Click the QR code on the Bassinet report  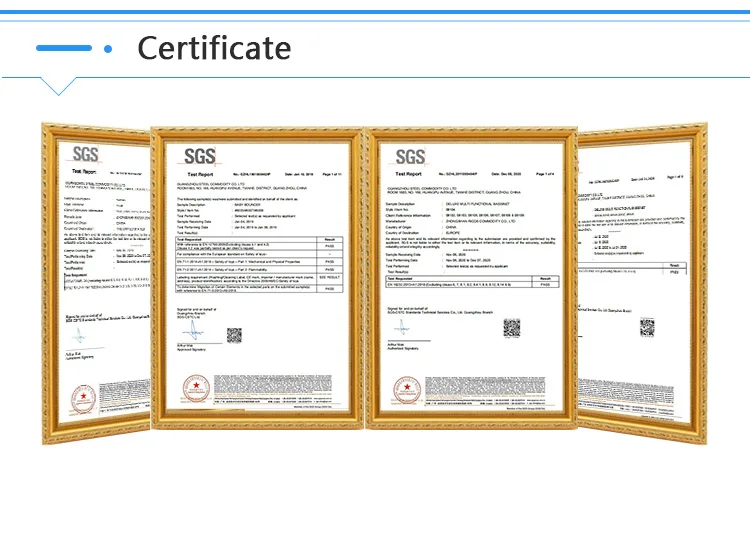[511, 328]
